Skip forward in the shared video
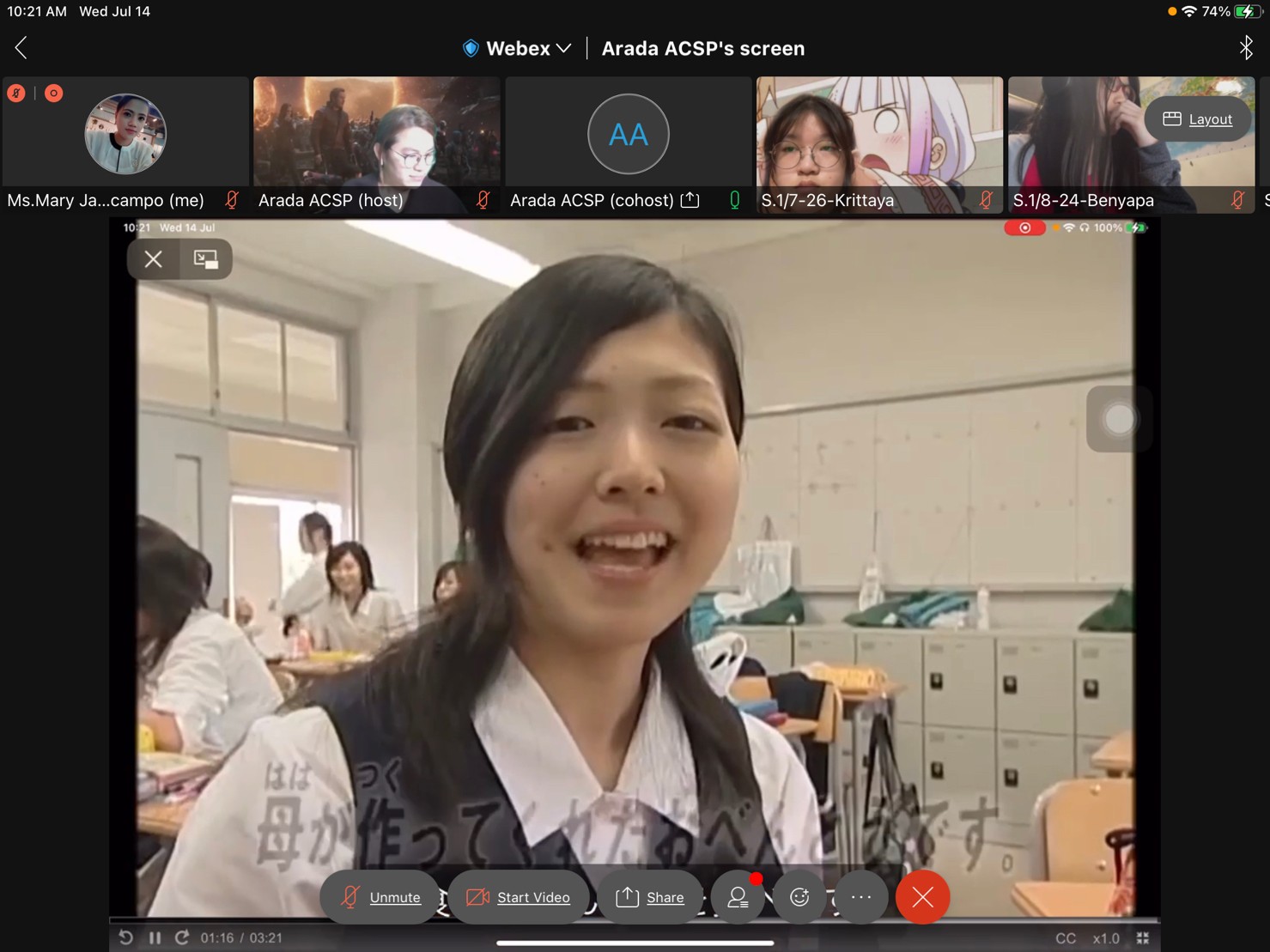1270x952 pixels. pyautogui.click(x=182, y=937)
